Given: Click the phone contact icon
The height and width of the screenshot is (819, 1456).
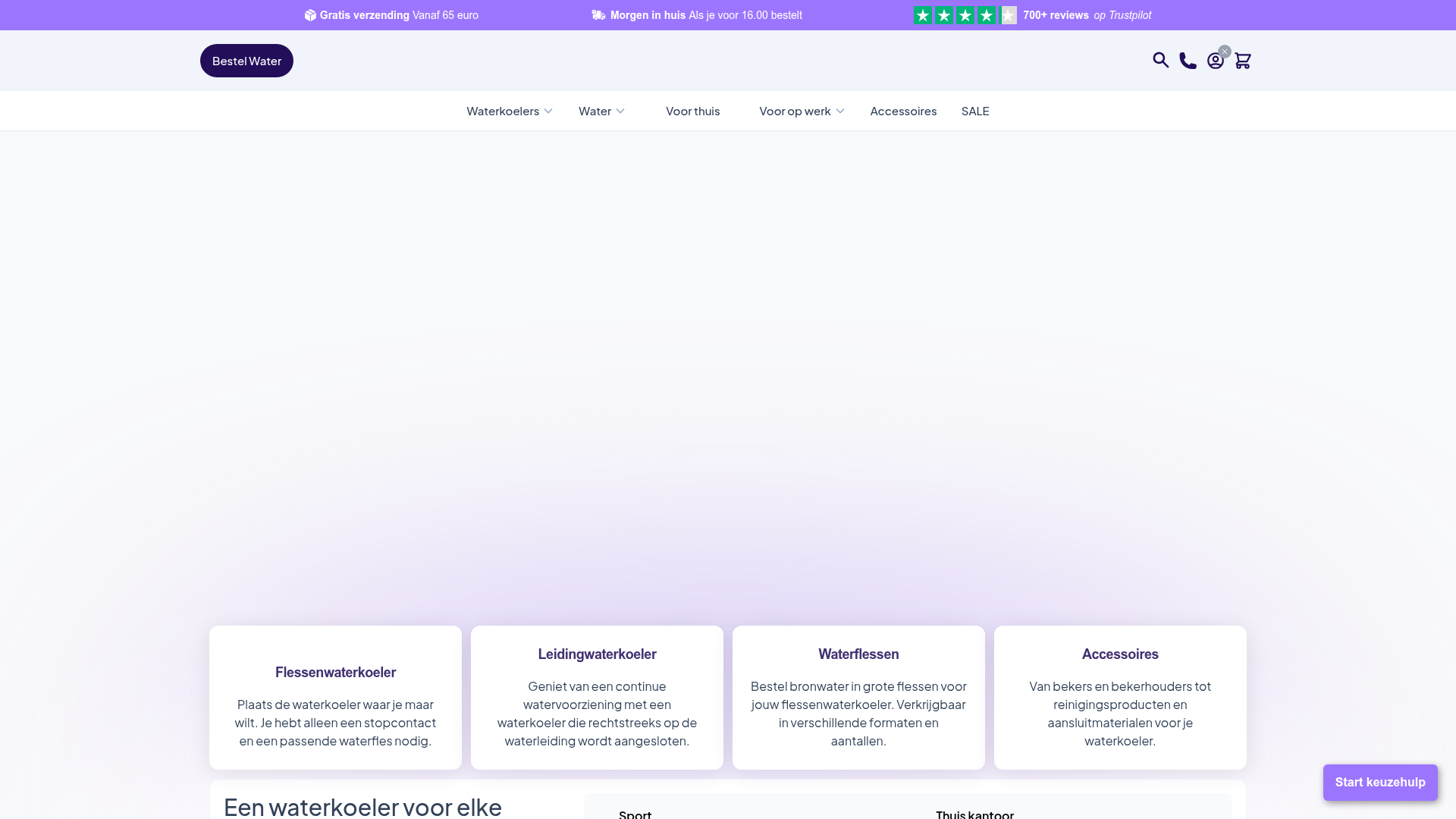Looking at the screenshot, I should click(1188, 61).
